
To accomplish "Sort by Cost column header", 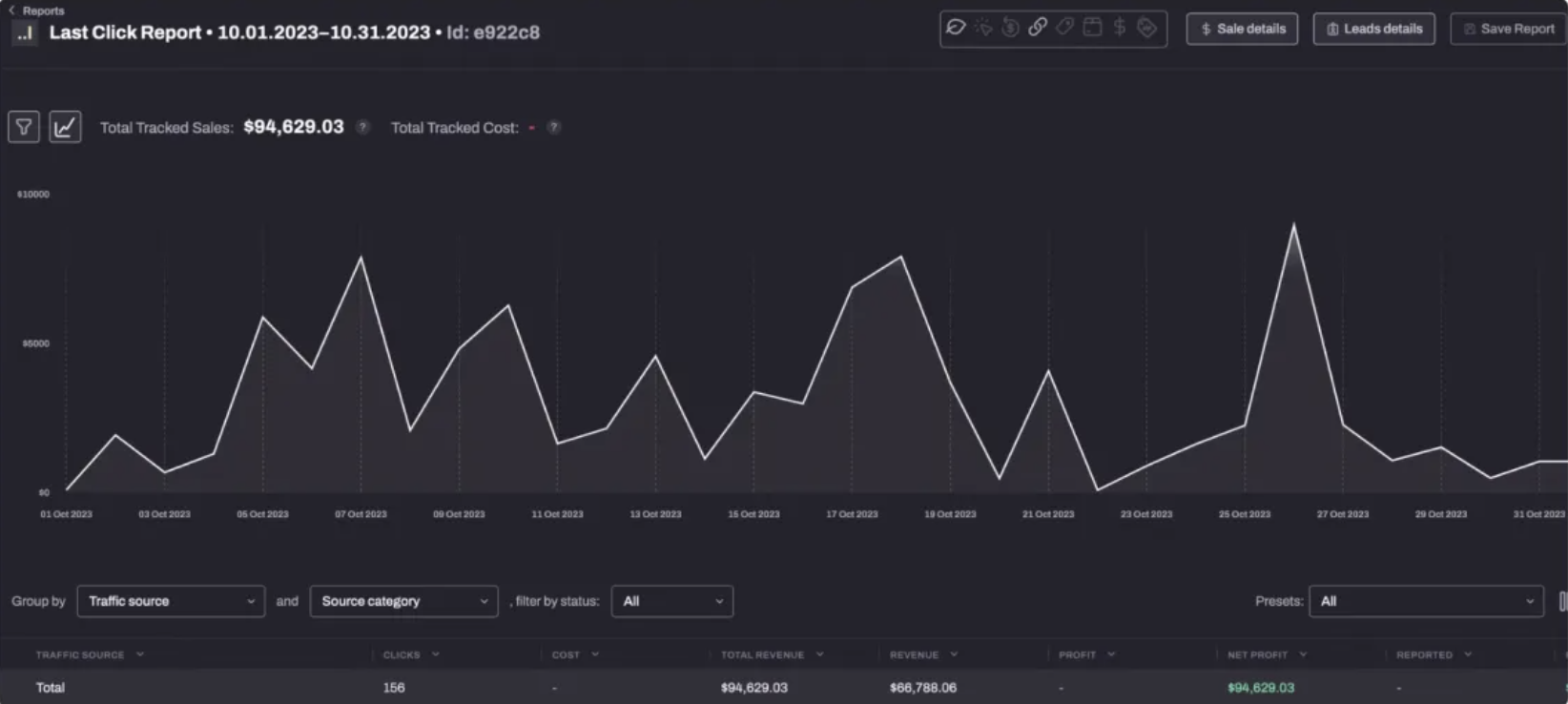I will [575, 654].
